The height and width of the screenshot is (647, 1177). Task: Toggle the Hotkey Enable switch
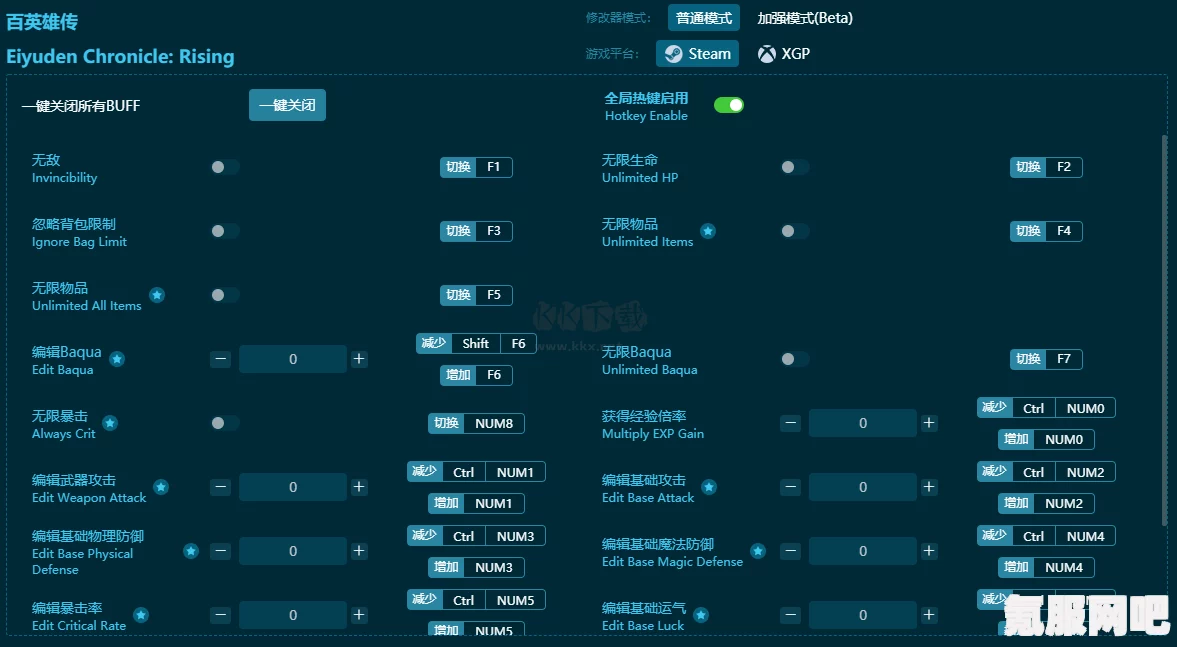pyautogui.click(x=728, y=105)
